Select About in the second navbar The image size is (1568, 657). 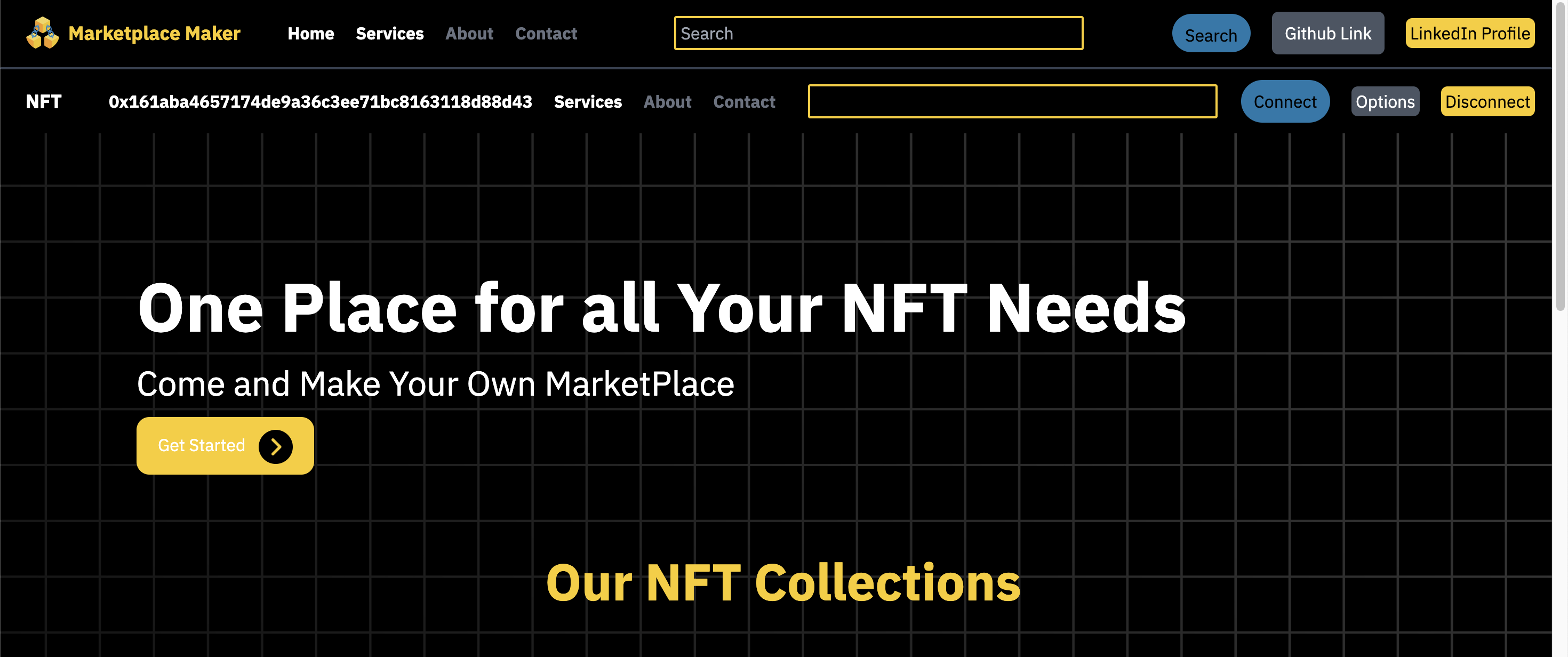point(667,102)
